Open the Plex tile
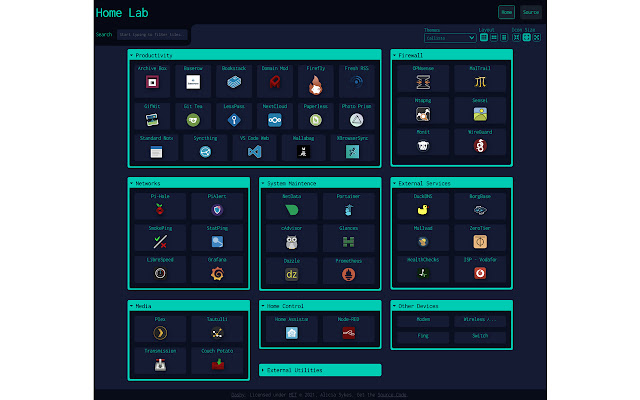The height and width of the screenshot is (400, 640). click(x=160, y=329)
